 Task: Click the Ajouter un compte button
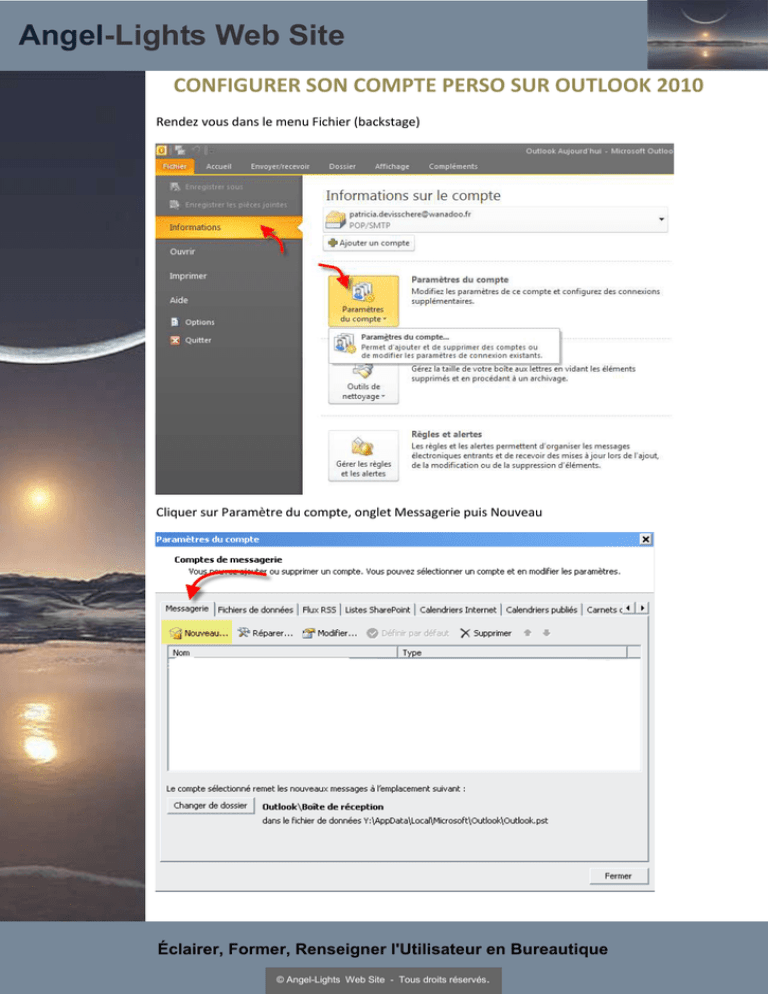tap(369, 243)
